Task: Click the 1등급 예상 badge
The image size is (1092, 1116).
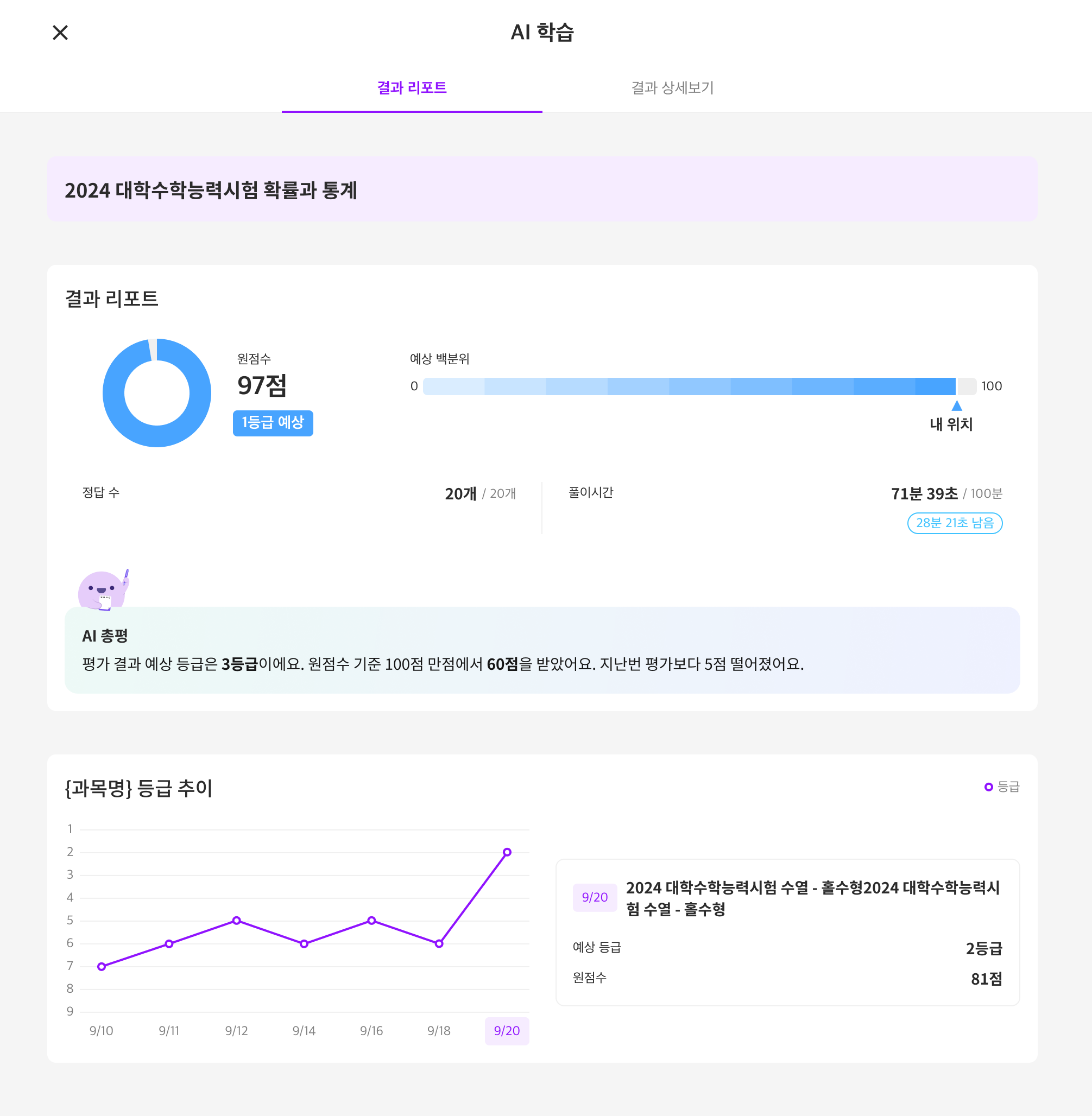Action: coord(273,423)
